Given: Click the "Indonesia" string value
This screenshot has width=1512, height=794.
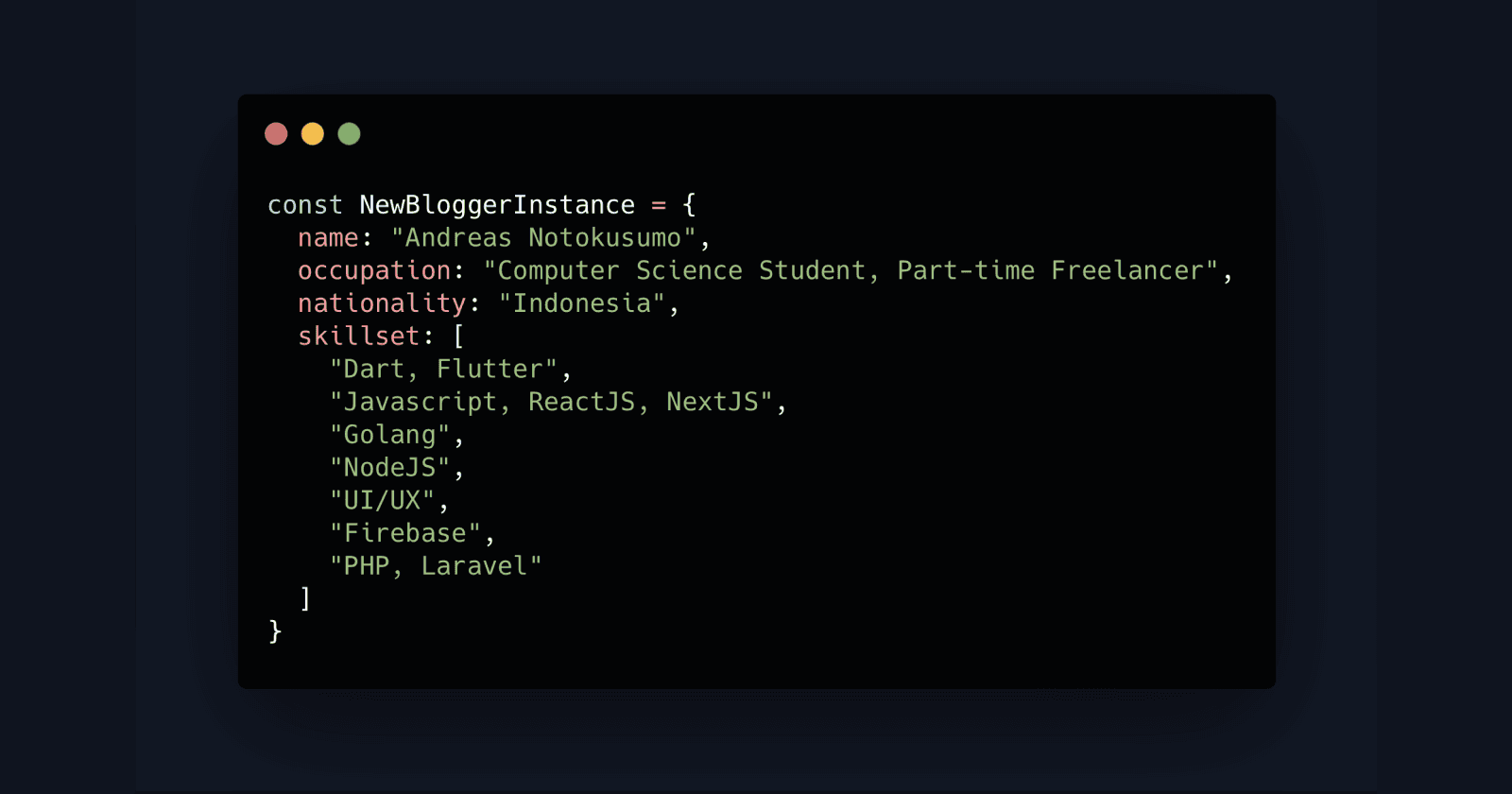Looking at the screenshot, I should 582,303.
